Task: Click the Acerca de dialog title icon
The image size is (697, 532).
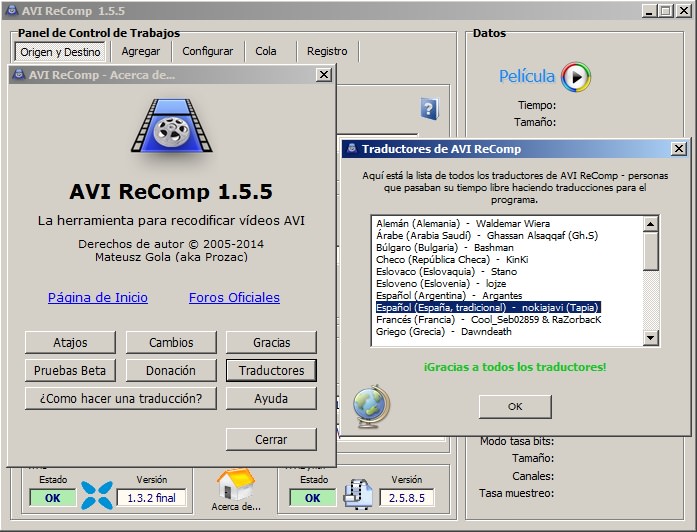Action: (19, 74)
